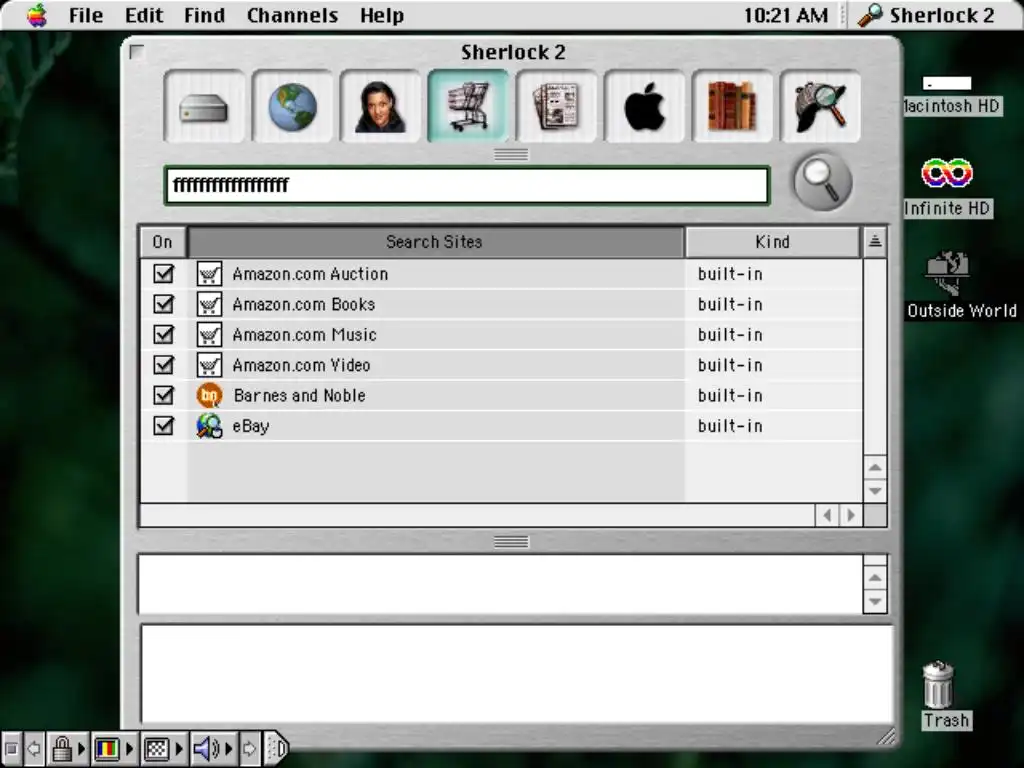Open the News newspaper channel
Viewport: 1024px width, 768px height.
[x=556, y=106]
